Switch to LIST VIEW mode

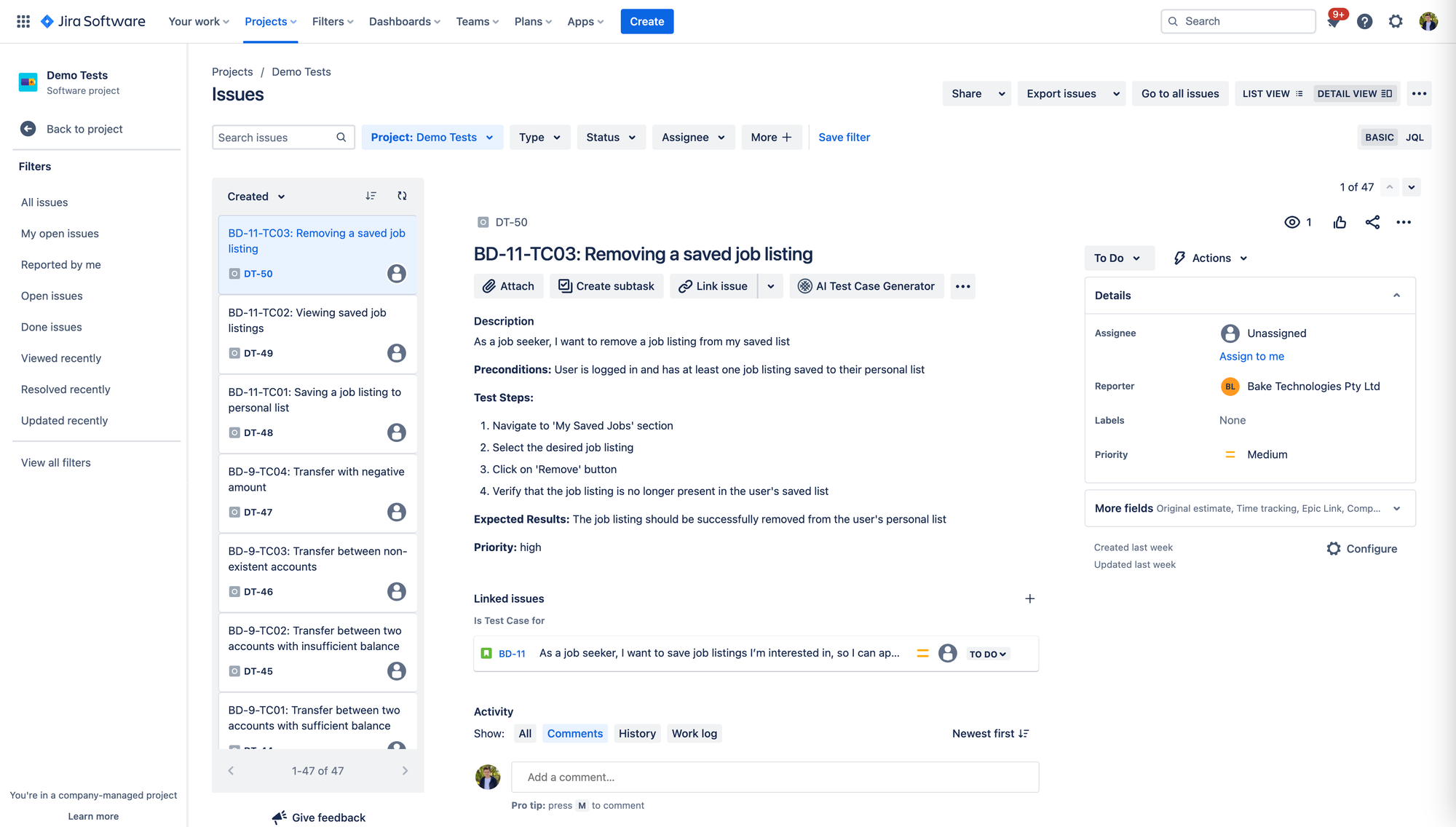point(1272,94)
